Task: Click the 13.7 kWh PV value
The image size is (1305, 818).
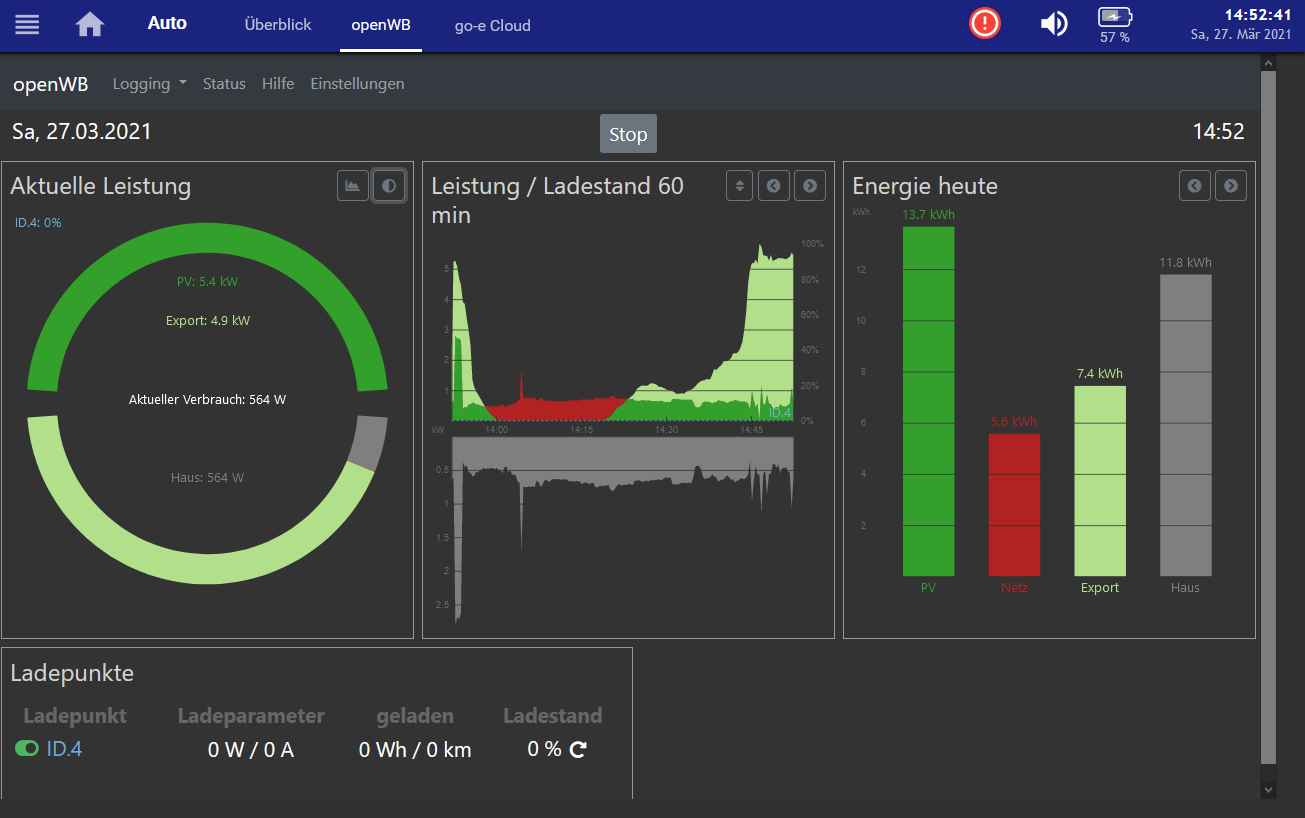Action: (x=928, y=215)
